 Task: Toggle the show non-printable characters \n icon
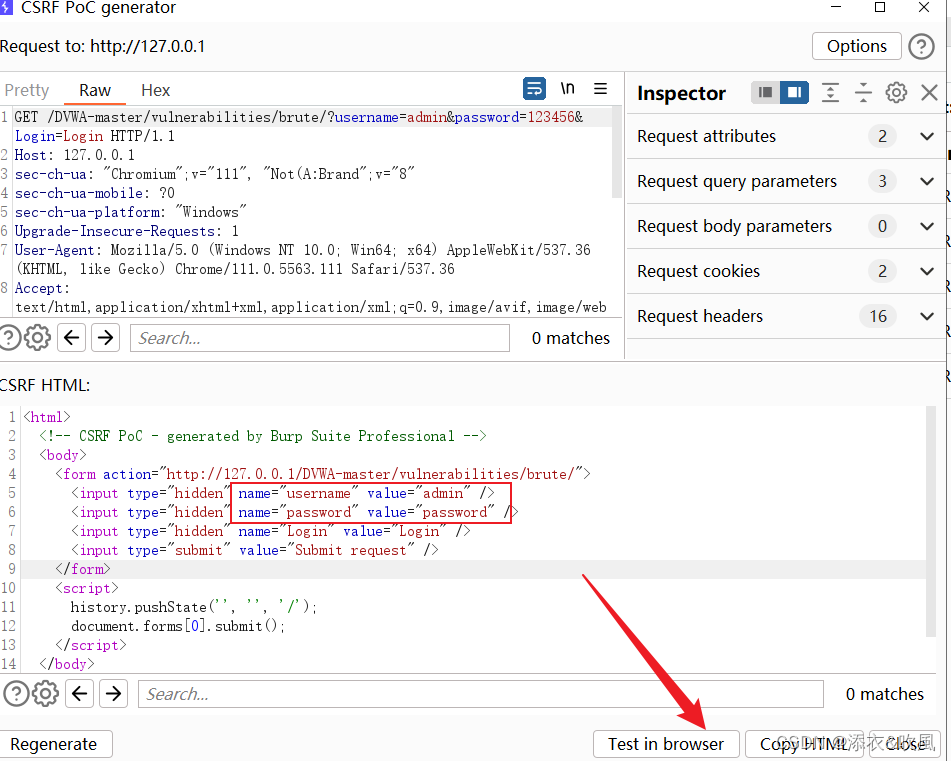pos(567,89)
